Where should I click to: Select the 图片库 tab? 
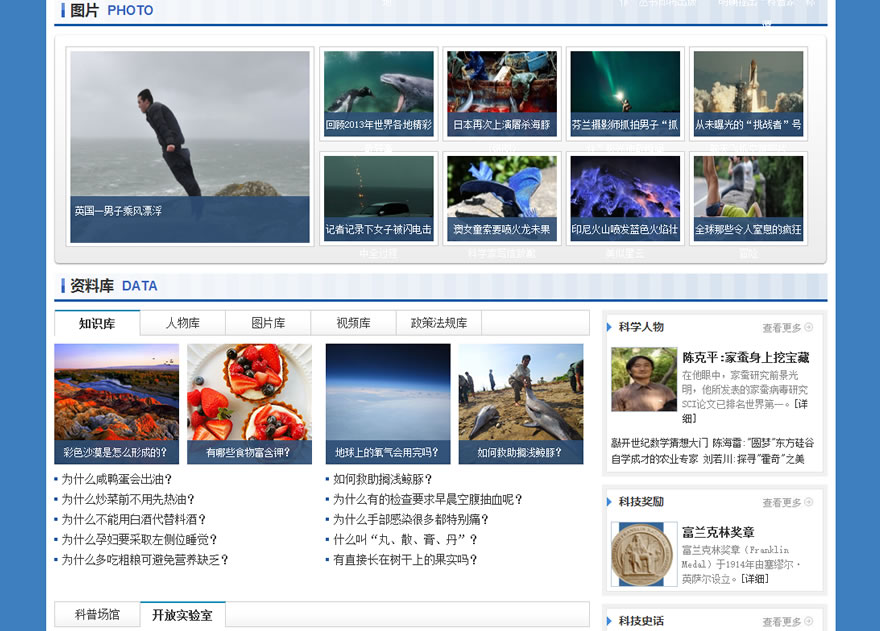coord(268,323)
